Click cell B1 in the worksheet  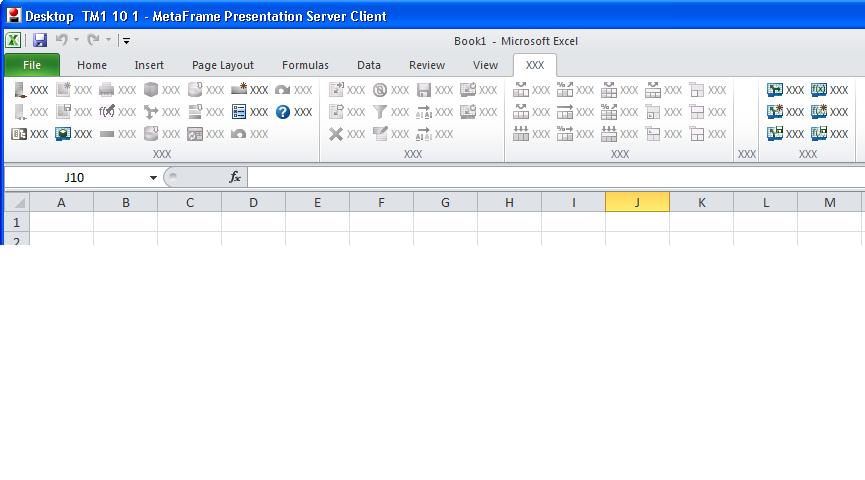[x=125, y=222]
